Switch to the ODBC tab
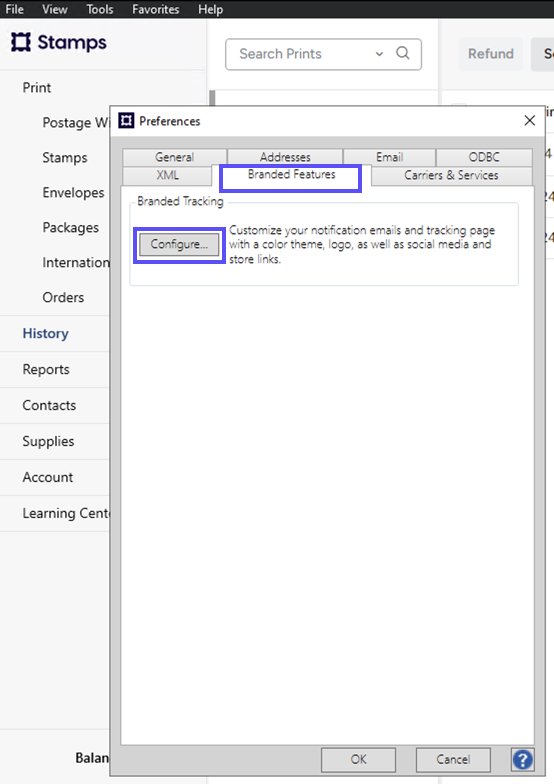The height and width of the screenshot is (784, 554). (484, 157)
